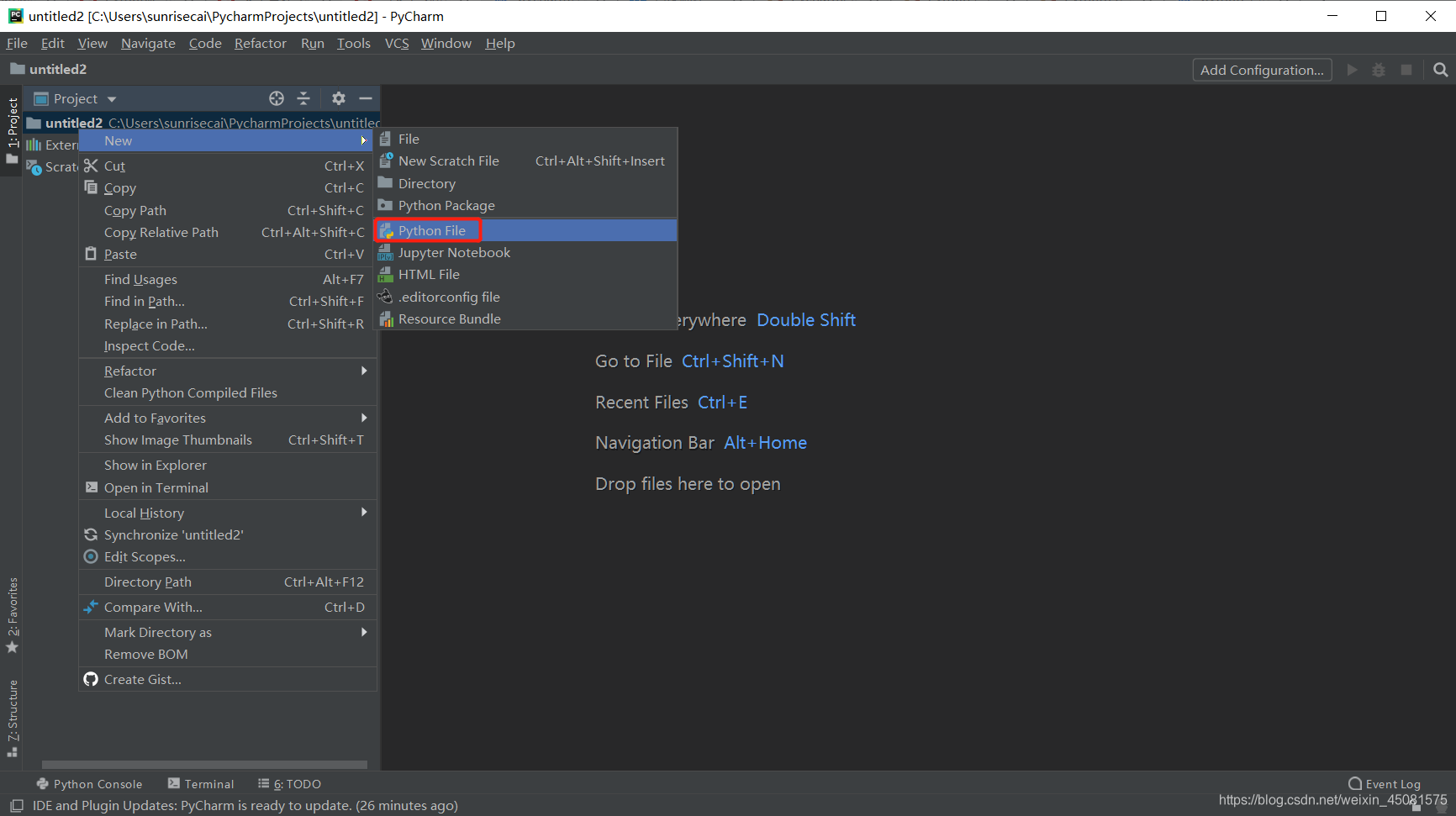1456x816 pixels.
Task: Click untitled2 breadcrumb in navigation bar
Action: pyautogui.click(x=49, y=69)
